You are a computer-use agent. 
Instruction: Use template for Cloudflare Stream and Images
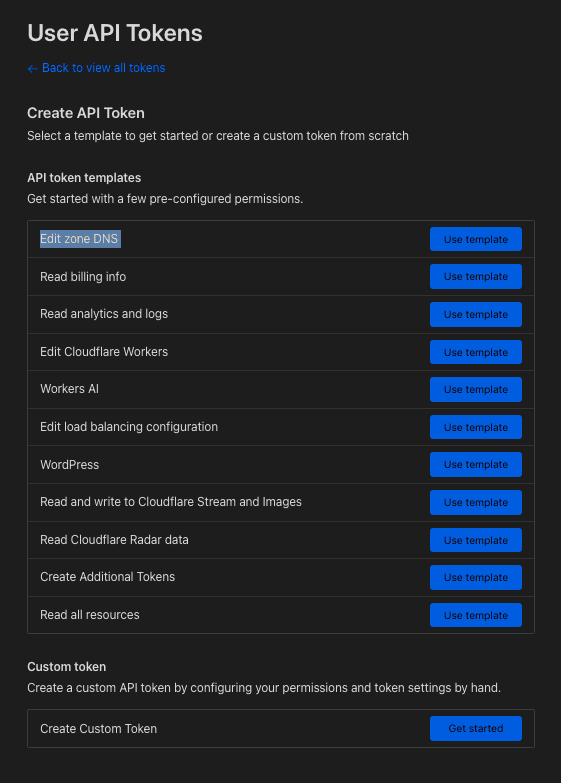476,502
